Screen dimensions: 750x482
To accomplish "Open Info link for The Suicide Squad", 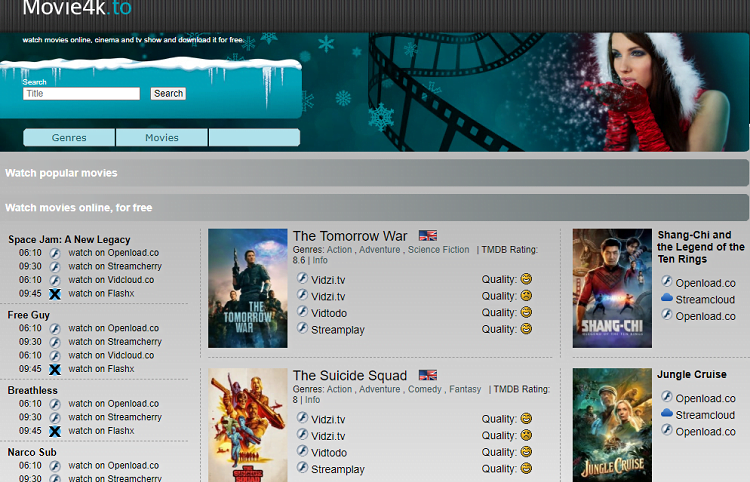I will (312, 400).
